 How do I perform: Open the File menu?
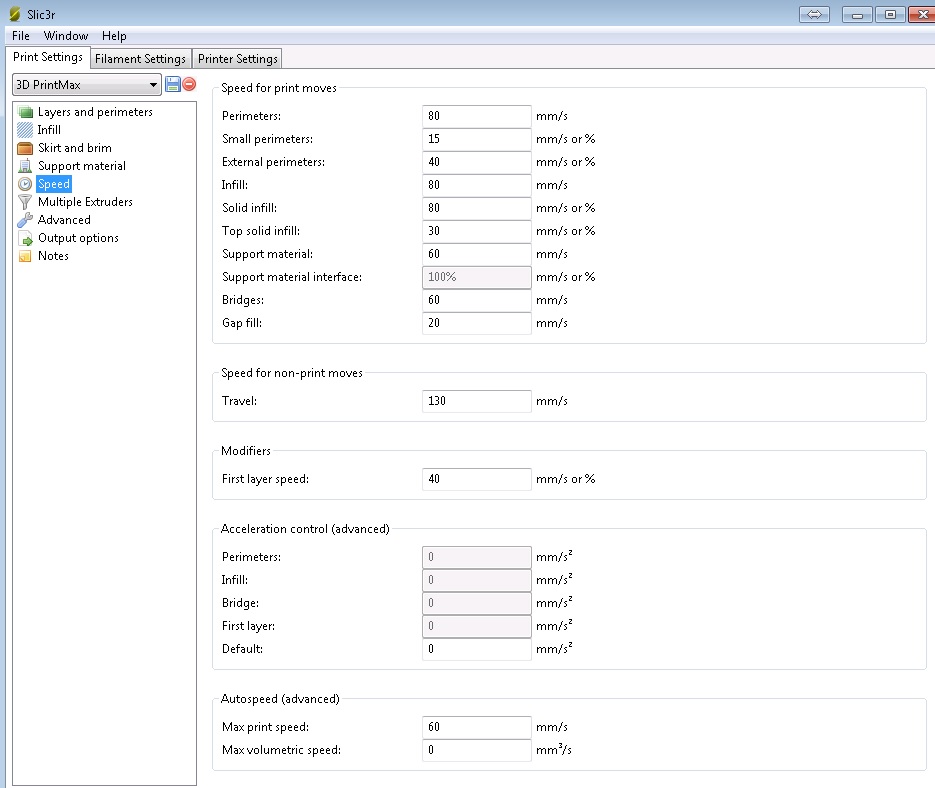pyautogui.click(x=21, y=36)
